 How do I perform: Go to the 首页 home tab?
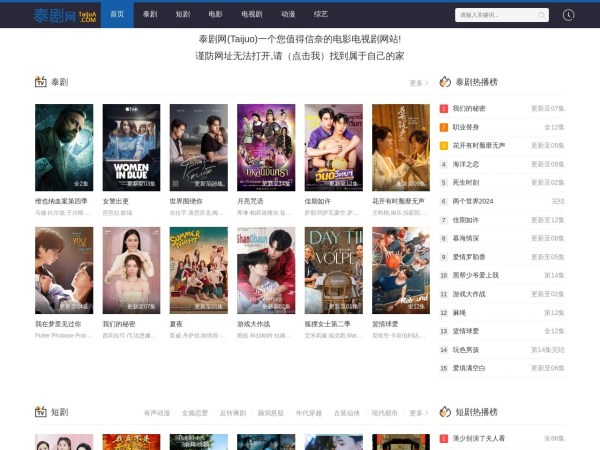tap(117, 15)
